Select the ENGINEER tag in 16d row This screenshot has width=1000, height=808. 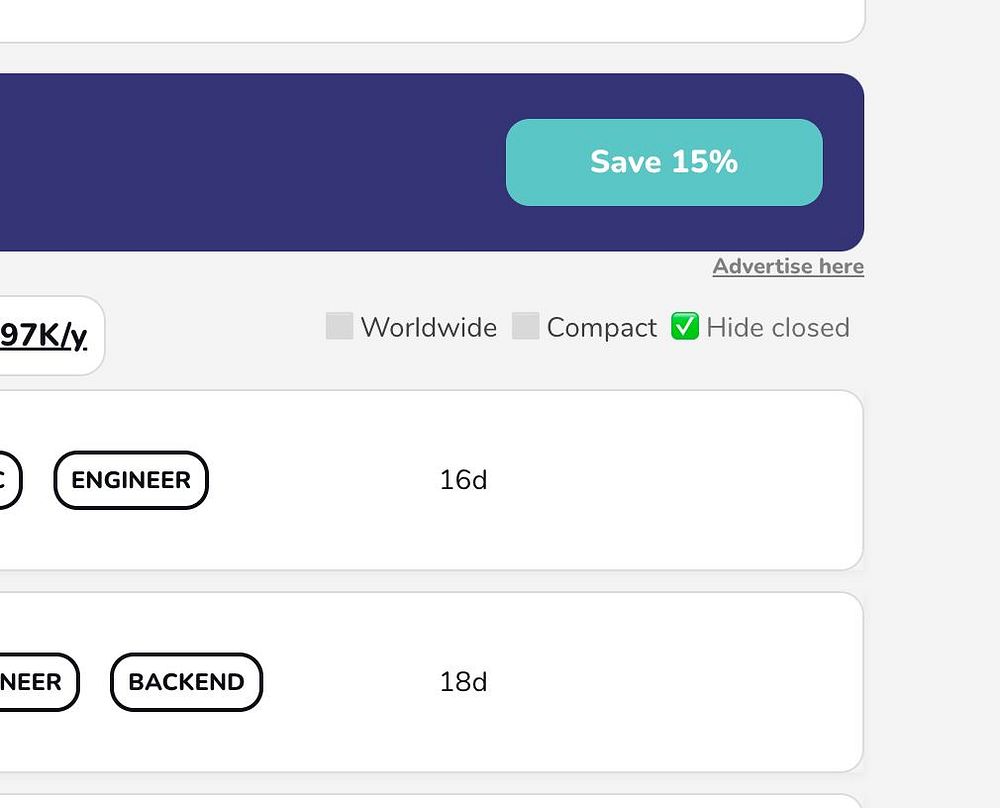(131, 480)
